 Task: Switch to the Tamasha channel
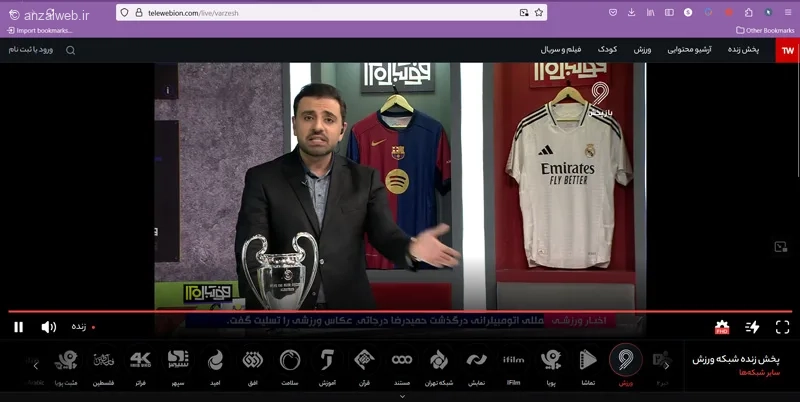(588, 366)
